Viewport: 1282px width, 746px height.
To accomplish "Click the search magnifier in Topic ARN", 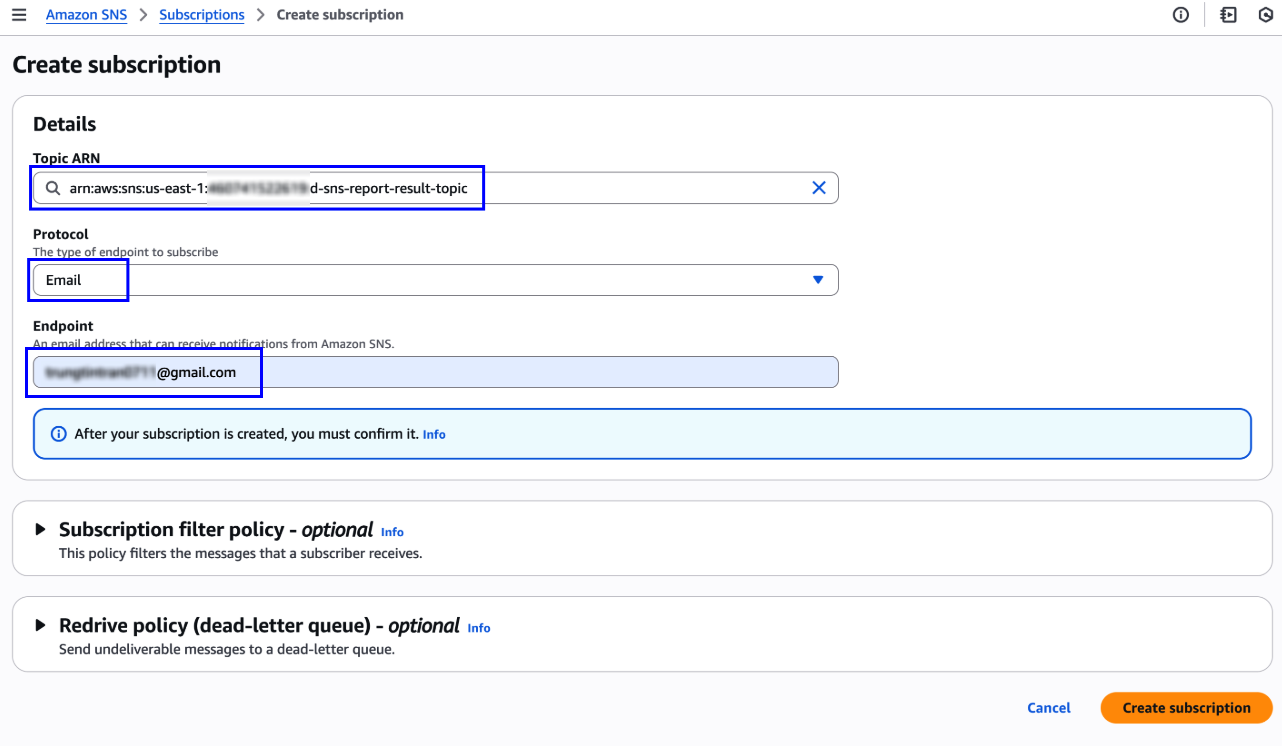I will (52, 188).
